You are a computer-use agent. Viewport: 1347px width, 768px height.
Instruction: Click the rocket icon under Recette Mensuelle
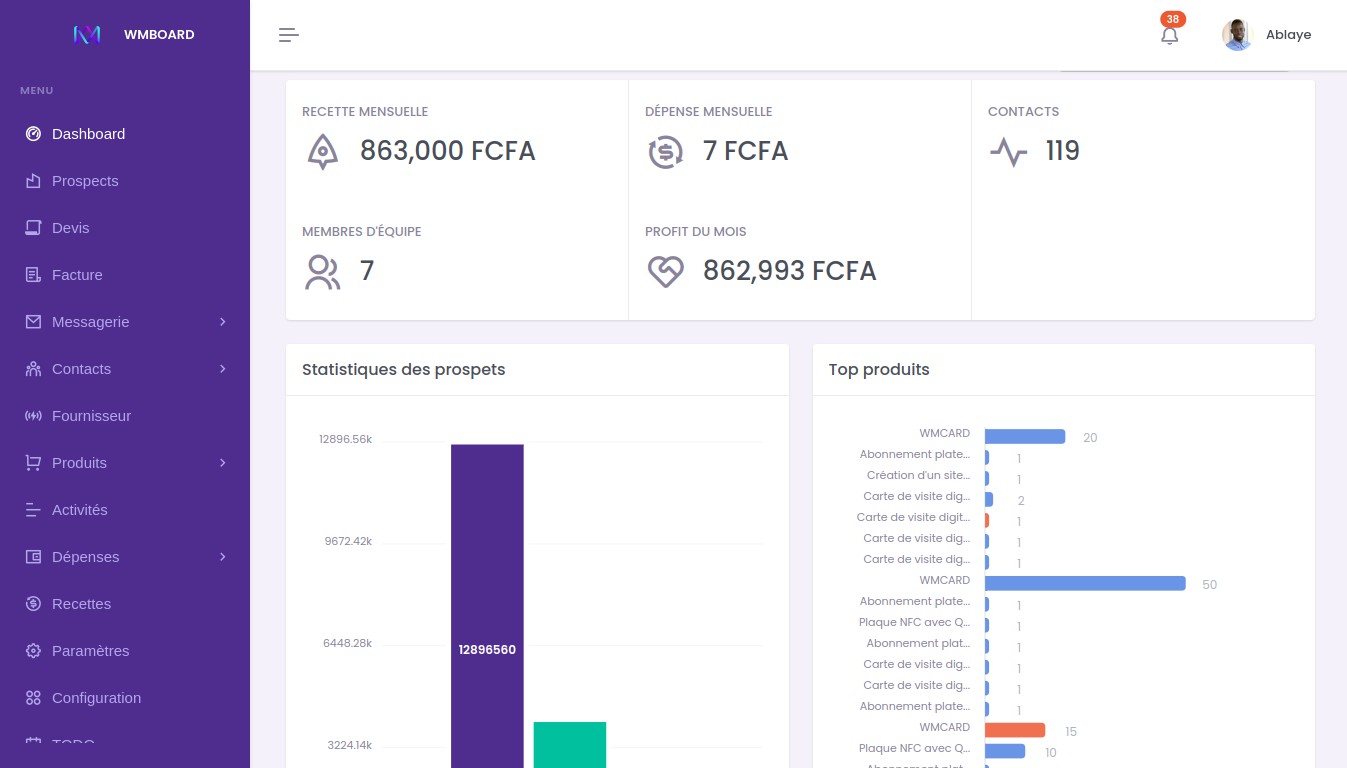point(322,152)
